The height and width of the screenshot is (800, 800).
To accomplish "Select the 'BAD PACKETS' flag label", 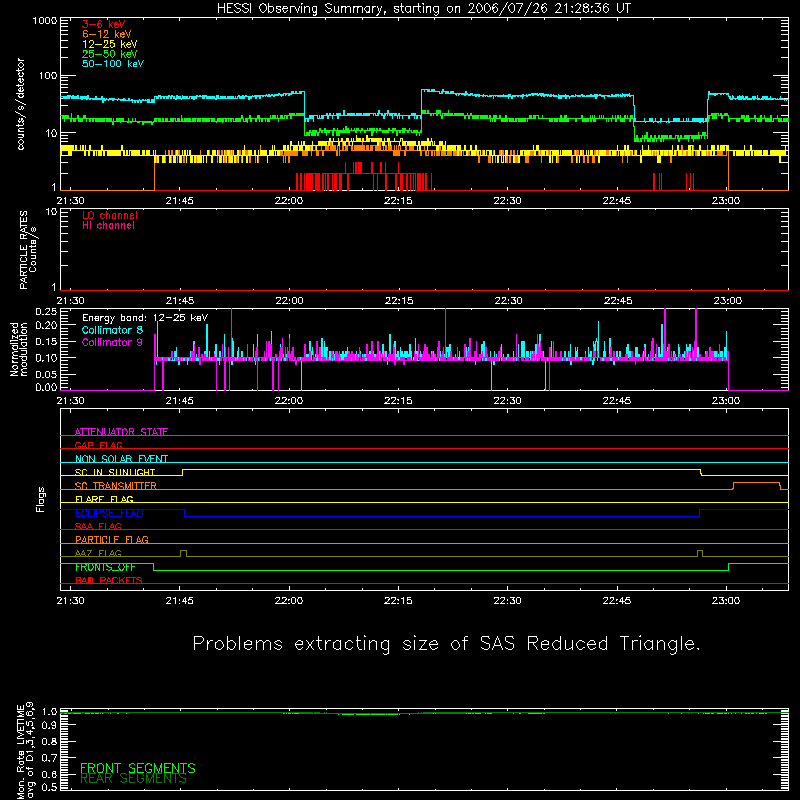I will 109,580.
